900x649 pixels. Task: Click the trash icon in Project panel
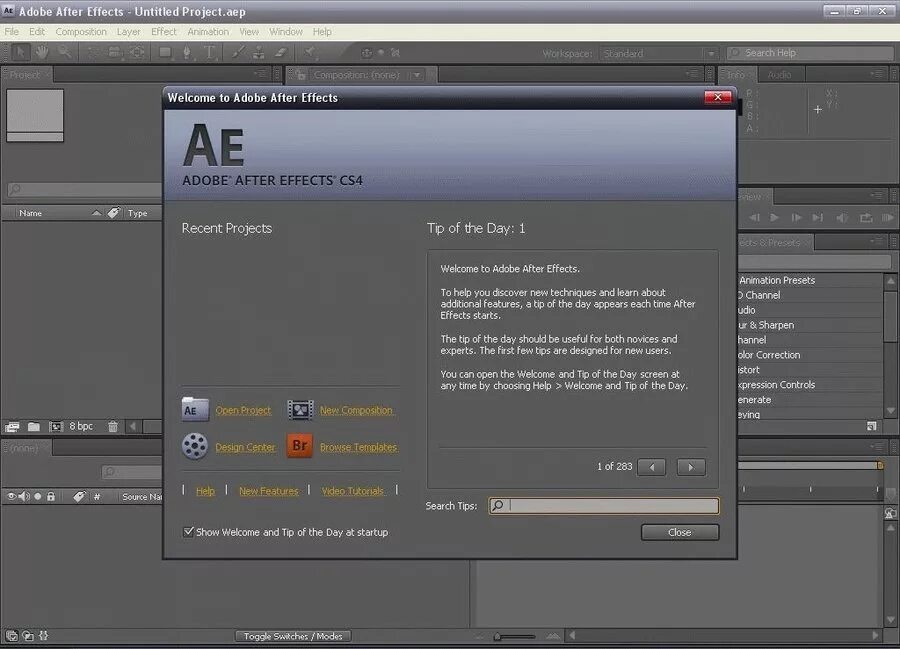click(113, 427)
